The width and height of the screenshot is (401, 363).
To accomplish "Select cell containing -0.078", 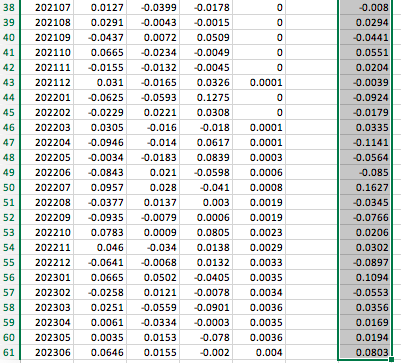I will point(206,337).
